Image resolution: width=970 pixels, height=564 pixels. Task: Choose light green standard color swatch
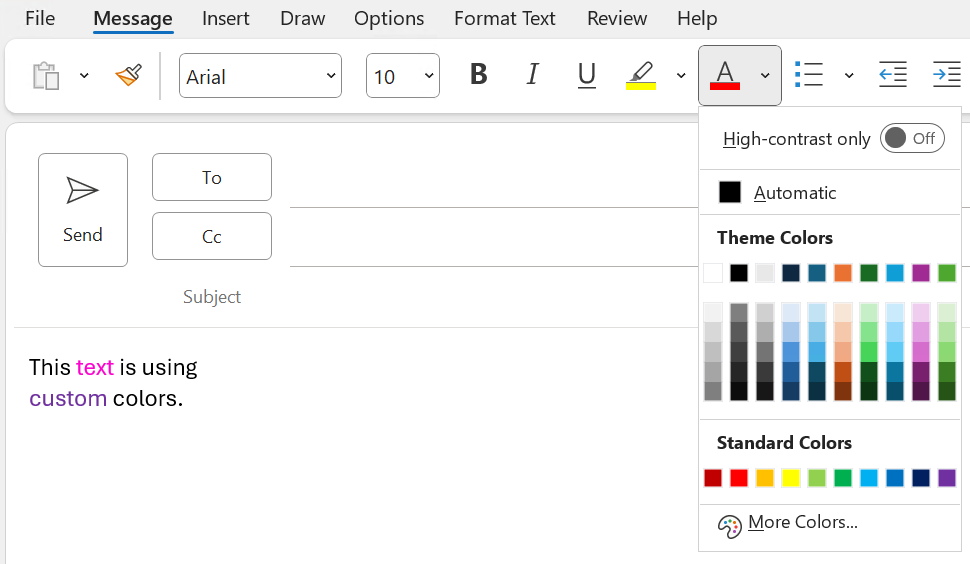(x=817, y=477)
